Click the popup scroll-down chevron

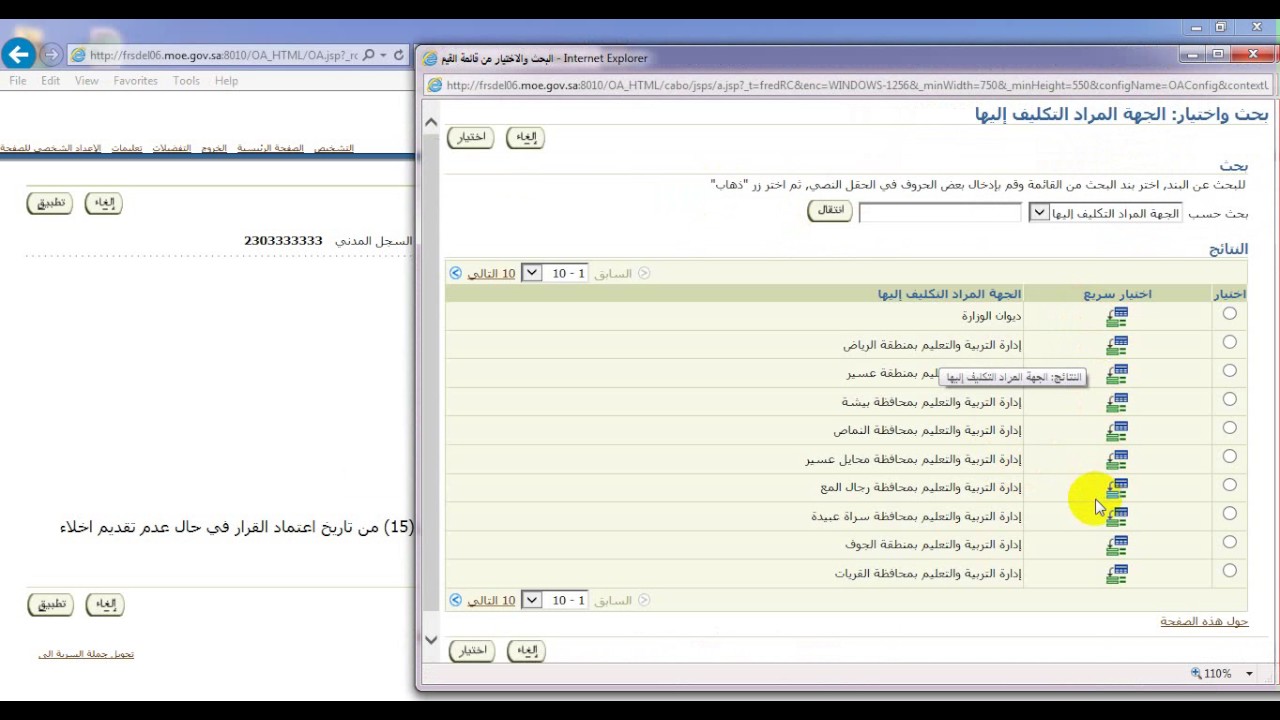431,640
